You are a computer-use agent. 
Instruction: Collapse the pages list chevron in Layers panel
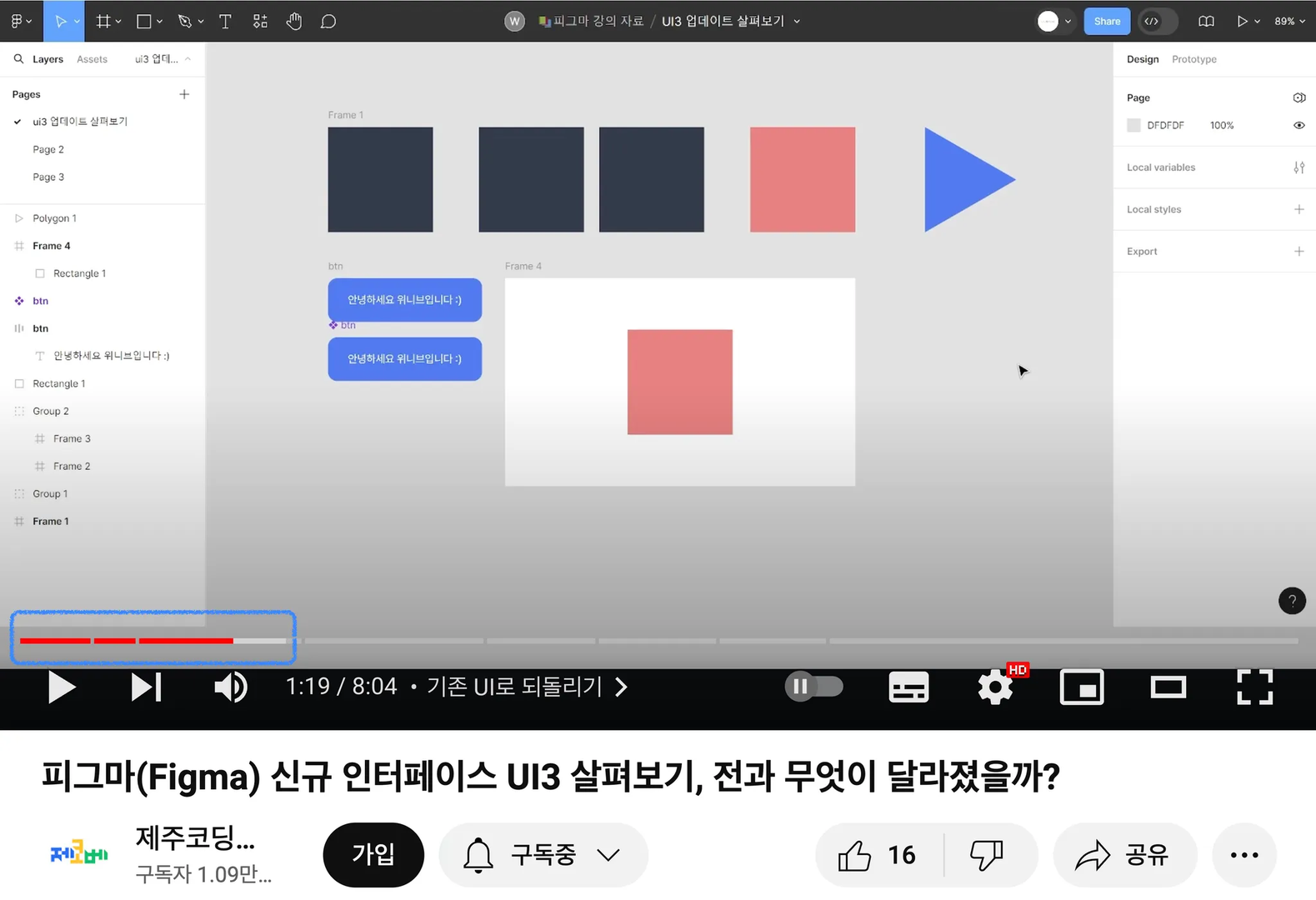coord(188,59)
